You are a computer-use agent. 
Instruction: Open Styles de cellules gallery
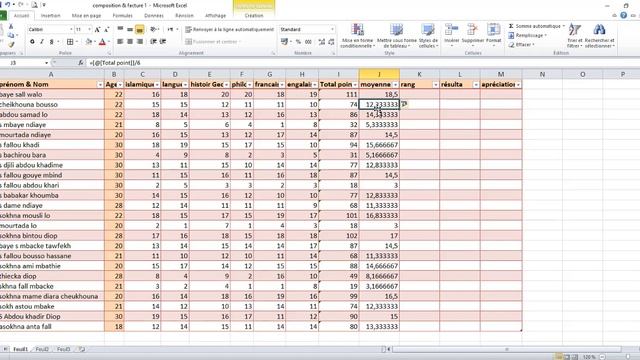click(428, 36)
